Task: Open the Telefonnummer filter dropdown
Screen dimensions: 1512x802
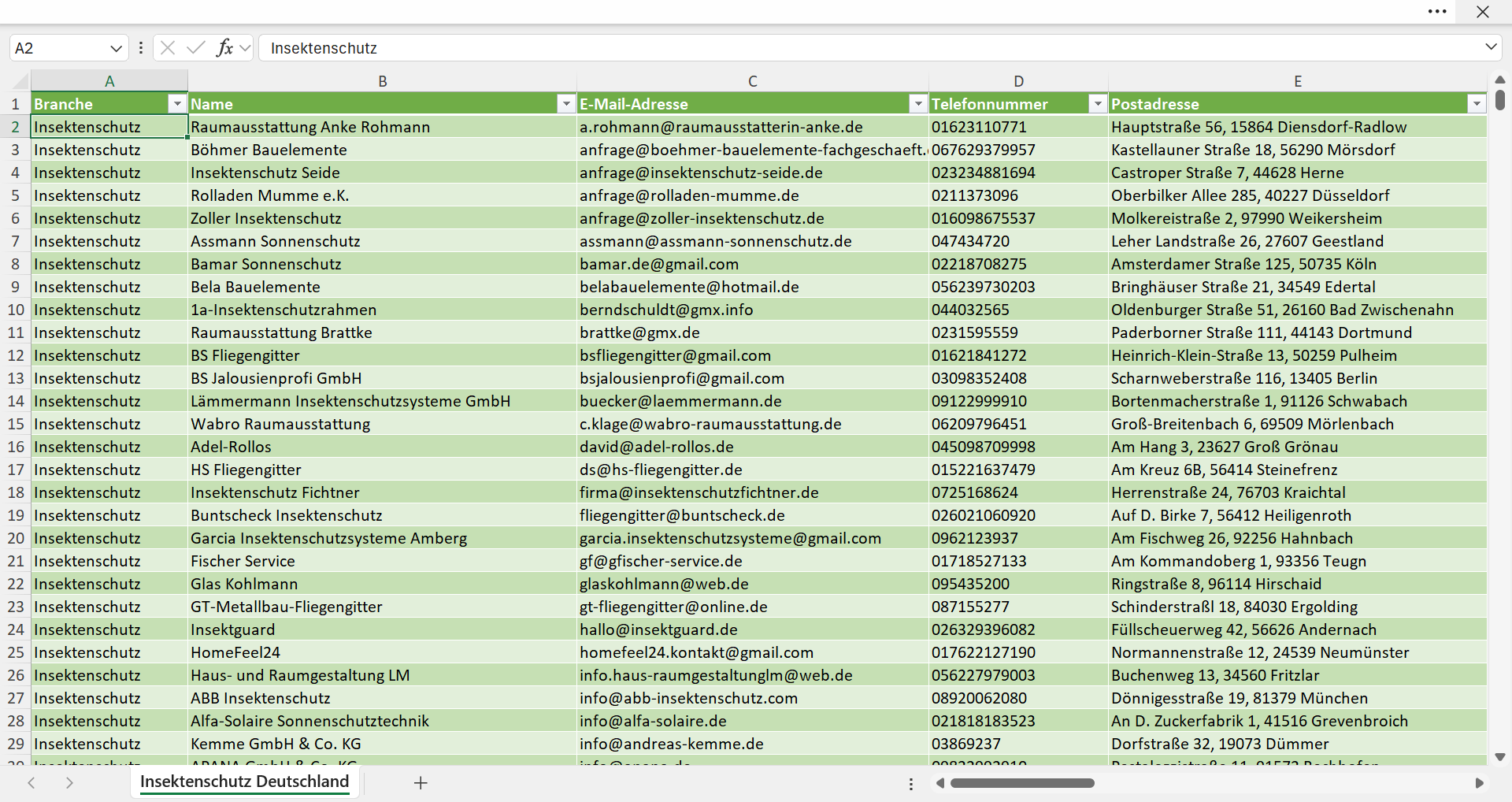Action: (x=1098, y=103)
